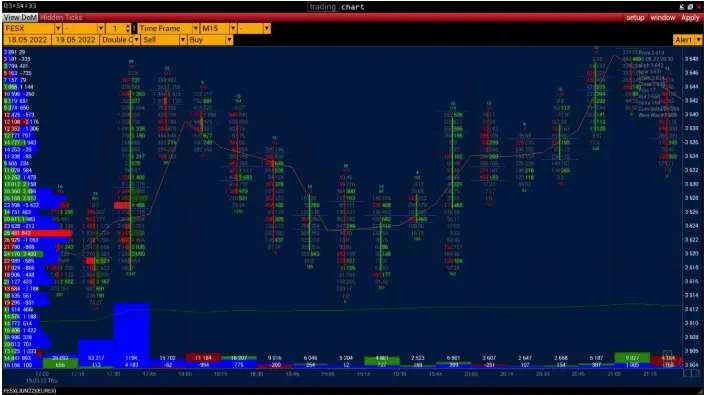Click the pin-to-back icon in title bar
The image size is (704, 395).
682,7
